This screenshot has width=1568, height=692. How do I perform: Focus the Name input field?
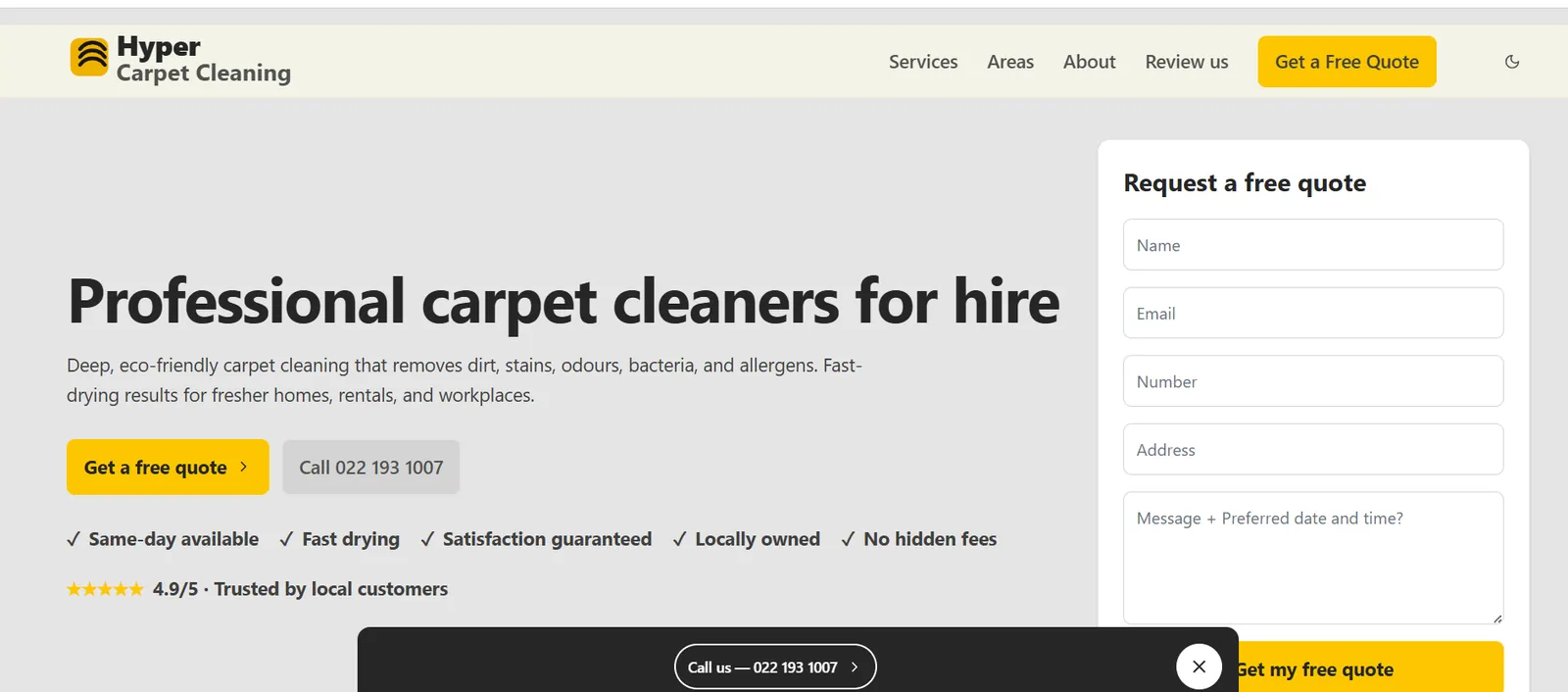tap(1313, 245)
